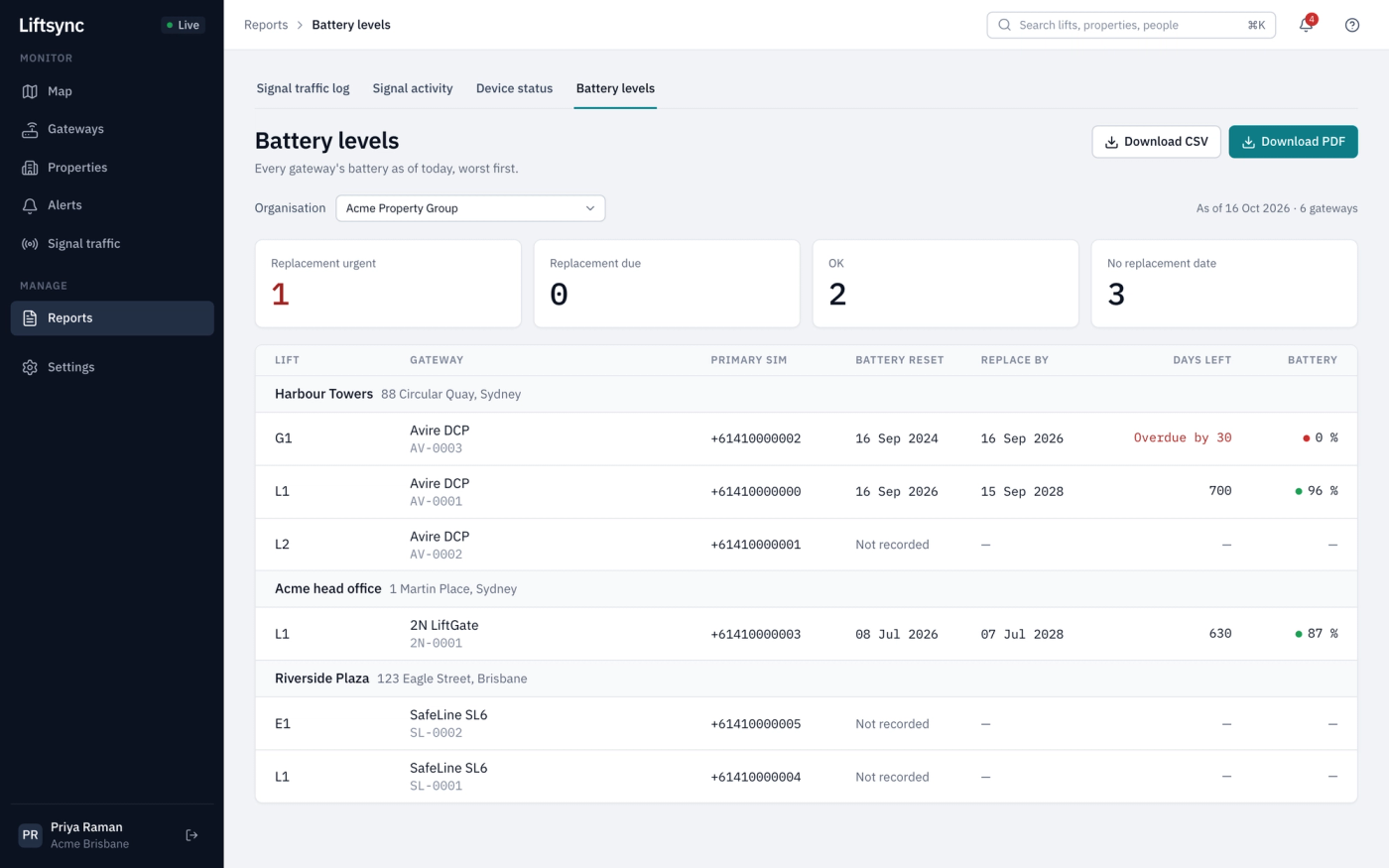Click gateway ID SL-0001
The image size is (1389, 868).
click(x=436, y=786)
